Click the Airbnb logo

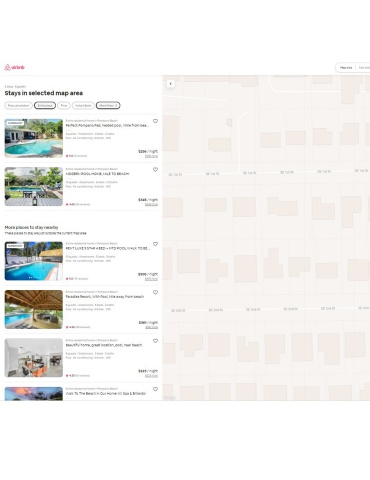tap(14, 67)
